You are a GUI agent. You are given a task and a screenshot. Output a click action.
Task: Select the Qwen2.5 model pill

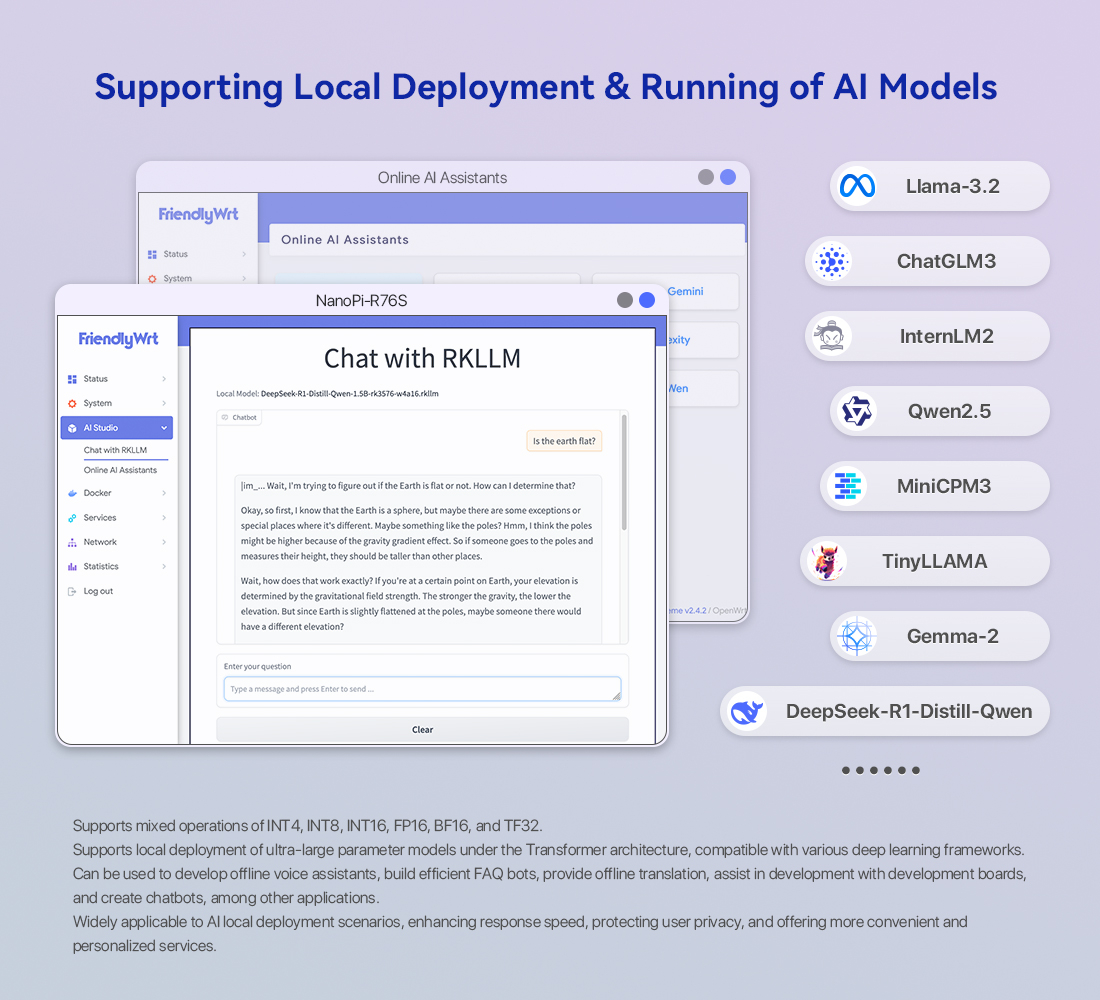[940, 411]
